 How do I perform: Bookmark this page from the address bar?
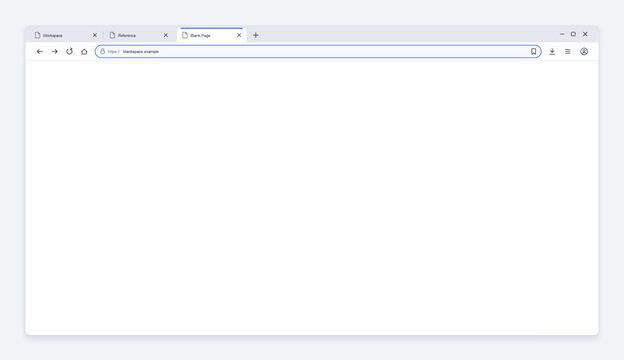point(533,51)
